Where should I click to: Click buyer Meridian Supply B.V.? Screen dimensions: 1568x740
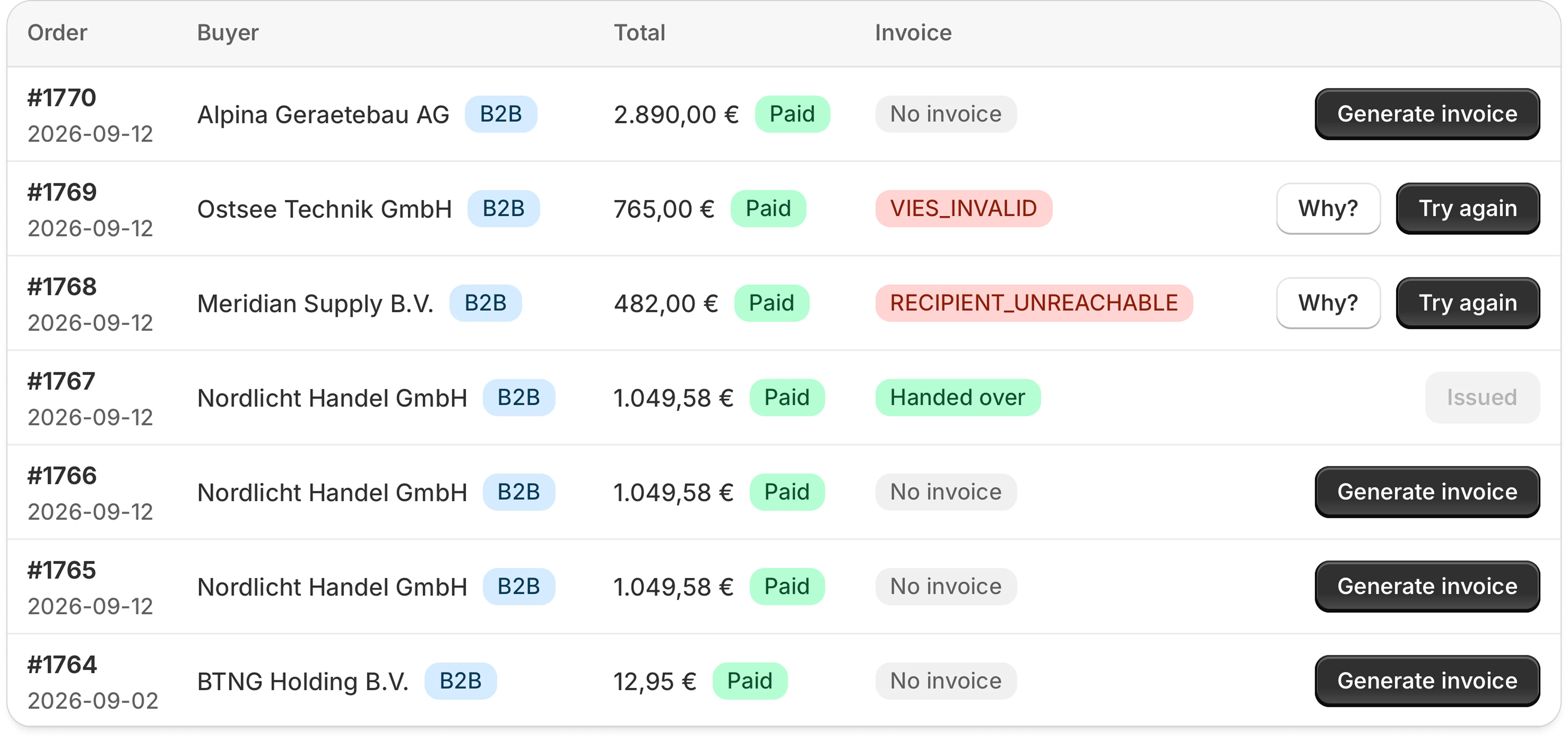coord(315,303)
